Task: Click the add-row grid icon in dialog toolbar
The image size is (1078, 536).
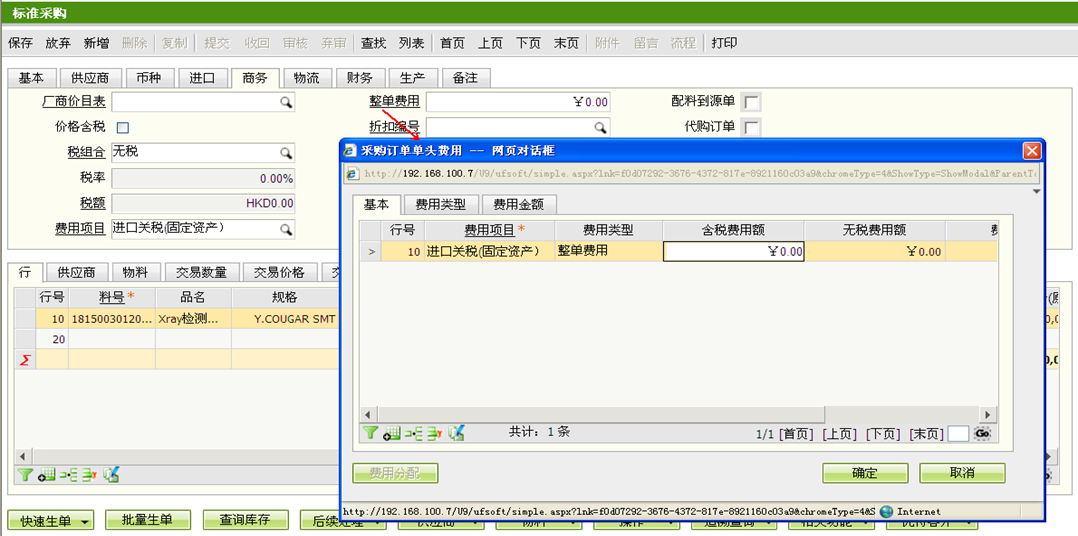Action: coord(391,433)
